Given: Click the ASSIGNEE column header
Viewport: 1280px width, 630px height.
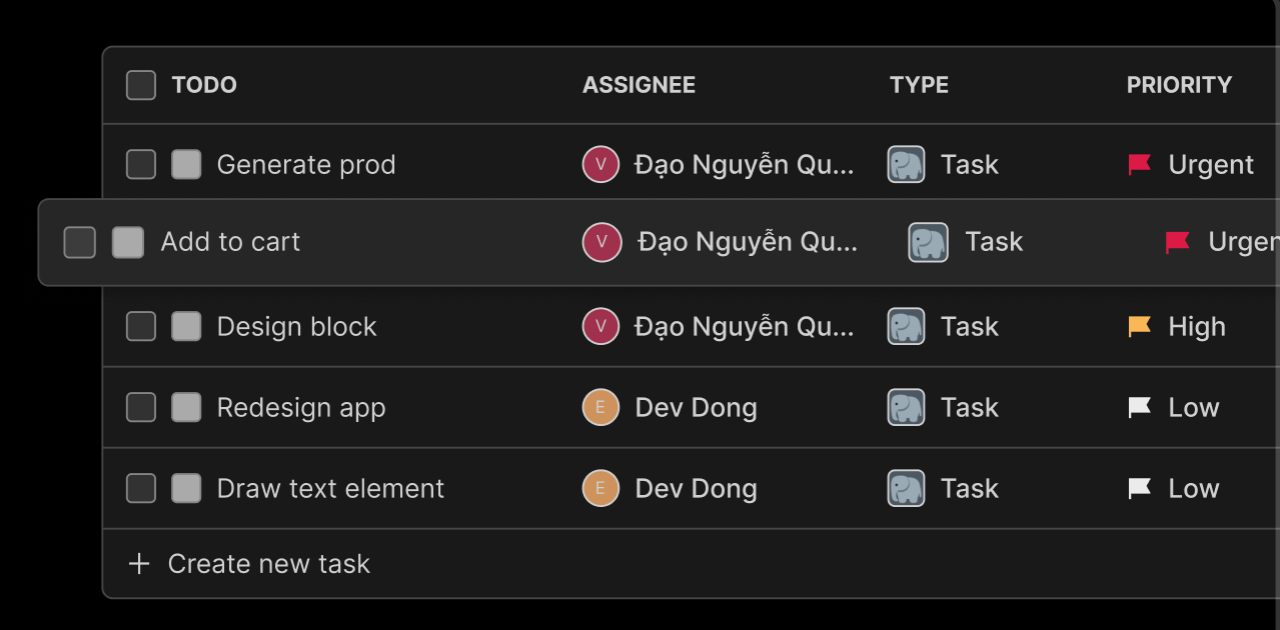Looking at the screenshot, I should (x=639, y=85).
